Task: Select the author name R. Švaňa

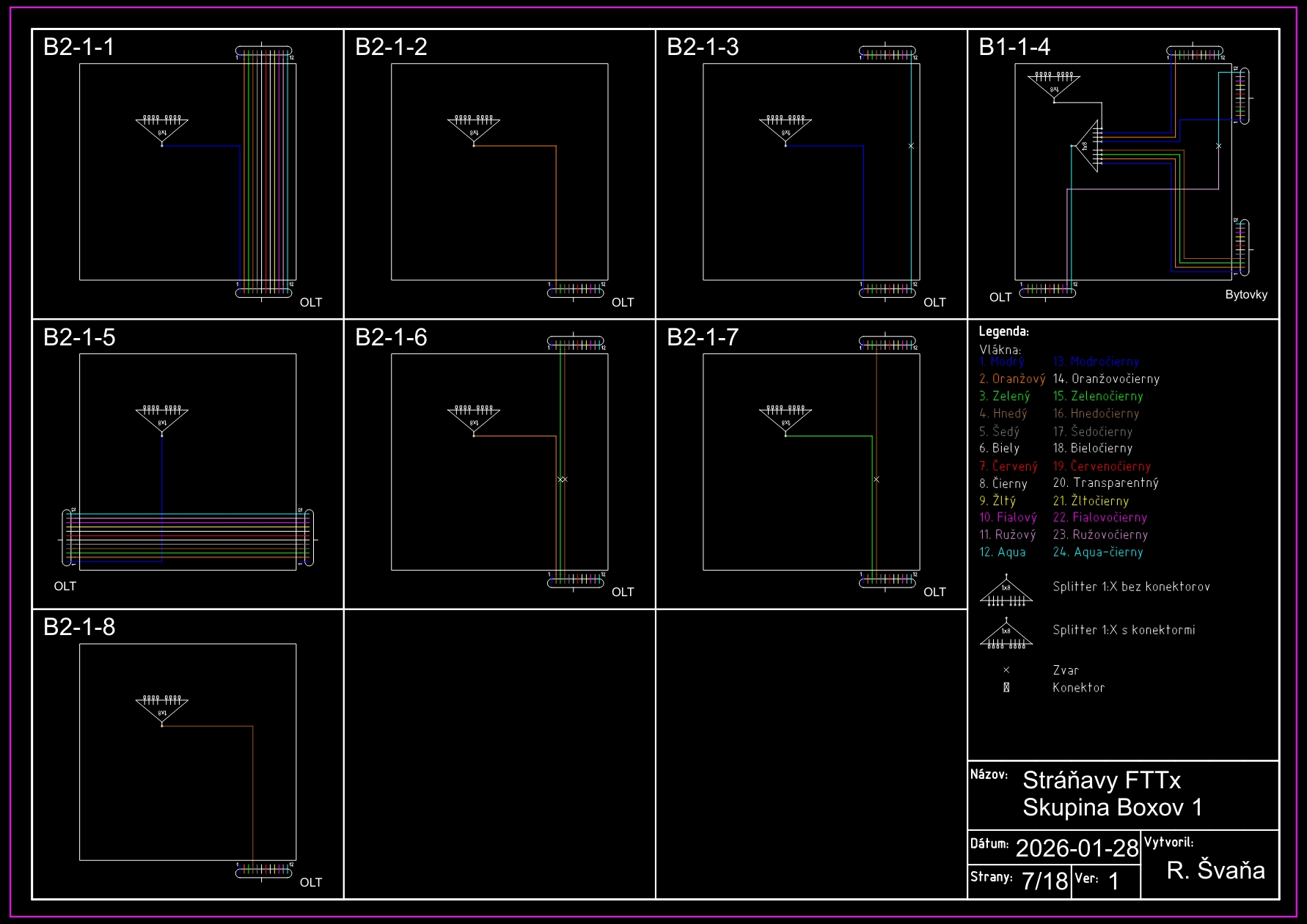Action: click(1215, 870)
